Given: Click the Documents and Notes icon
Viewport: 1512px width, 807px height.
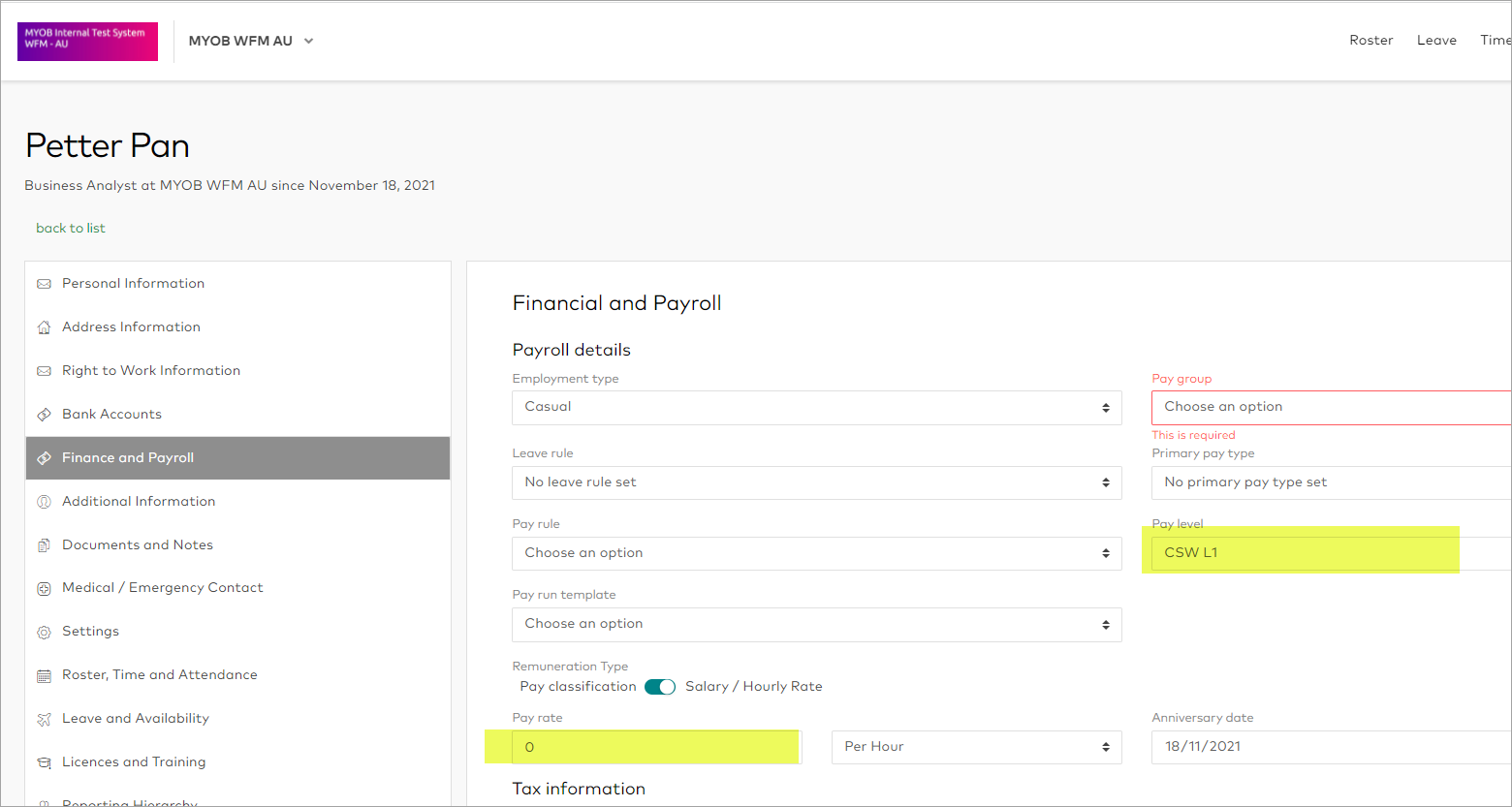Looking at the screenshot, I should 44,545.
